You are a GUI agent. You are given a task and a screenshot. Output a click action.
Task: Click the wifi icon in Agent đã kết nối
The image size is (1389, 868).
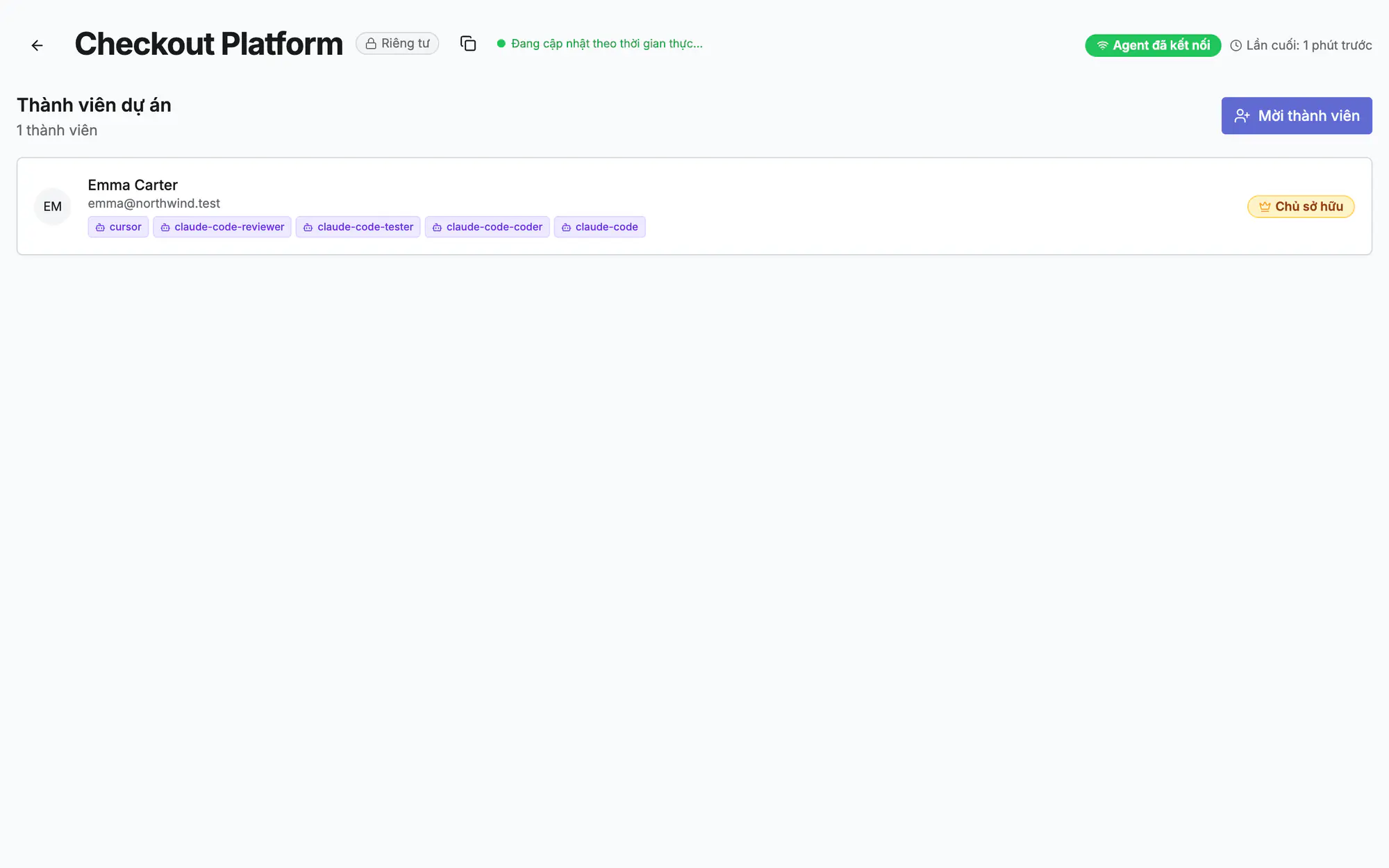(x=1102, y=45)
